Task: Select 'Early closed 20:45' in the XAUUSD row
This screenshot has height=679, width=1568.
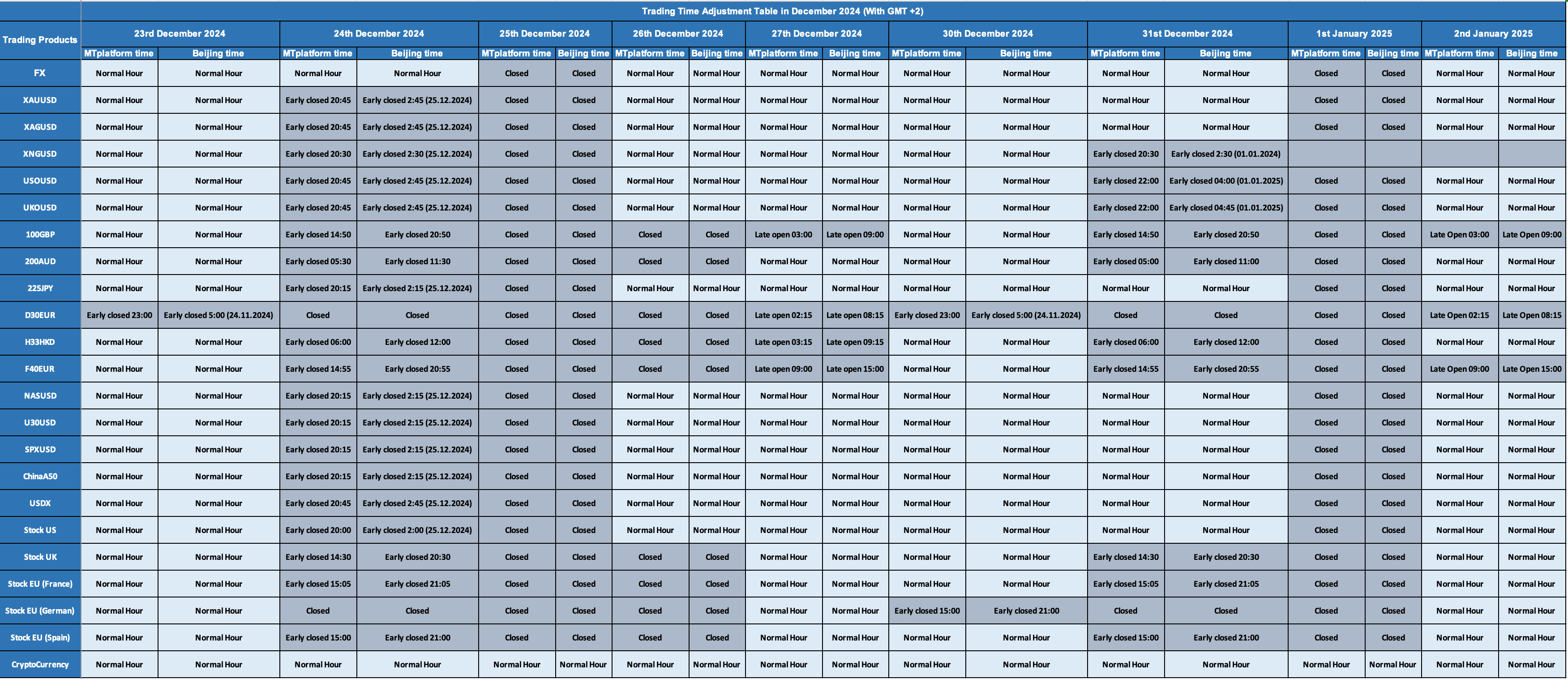Action: (x=318, y=100)
